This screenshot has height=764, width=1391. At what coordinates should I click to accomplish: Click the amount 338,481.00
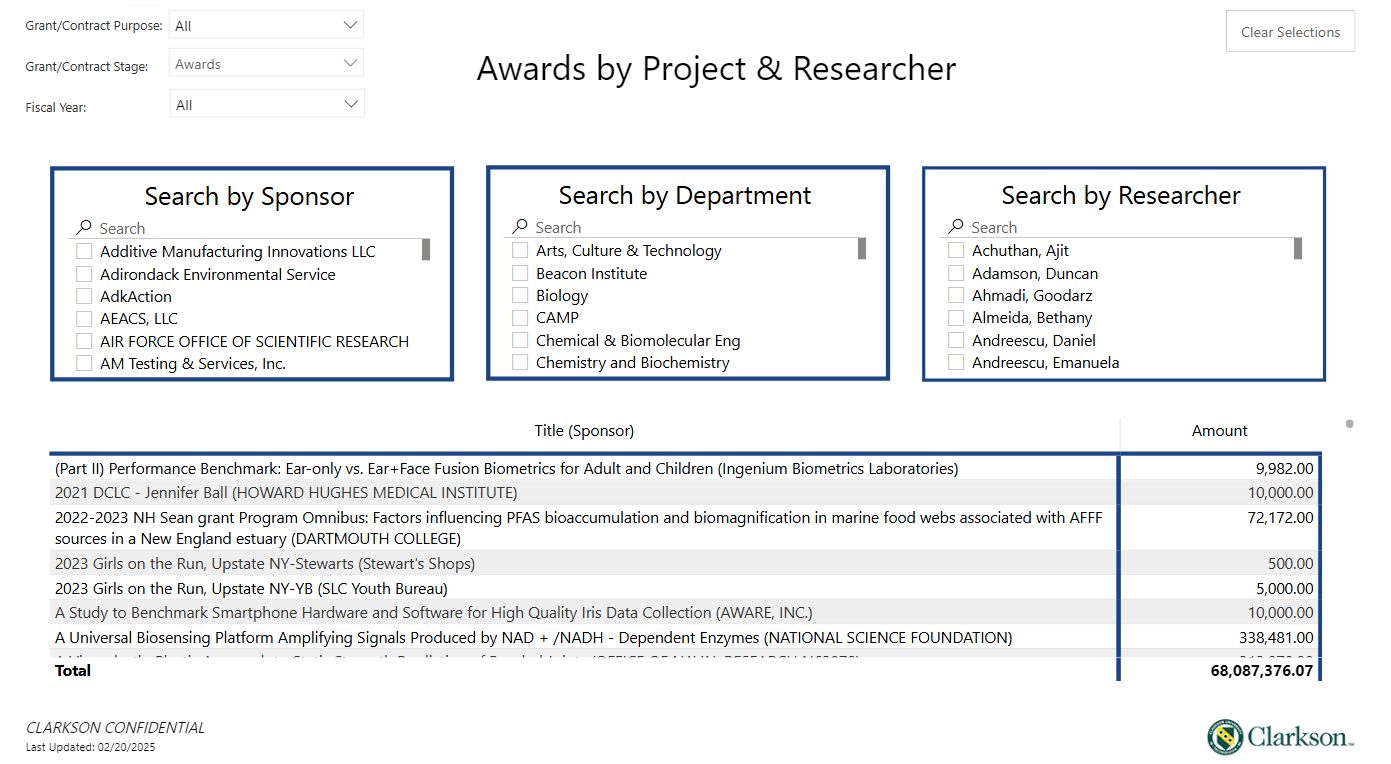tap(1277, 637)
